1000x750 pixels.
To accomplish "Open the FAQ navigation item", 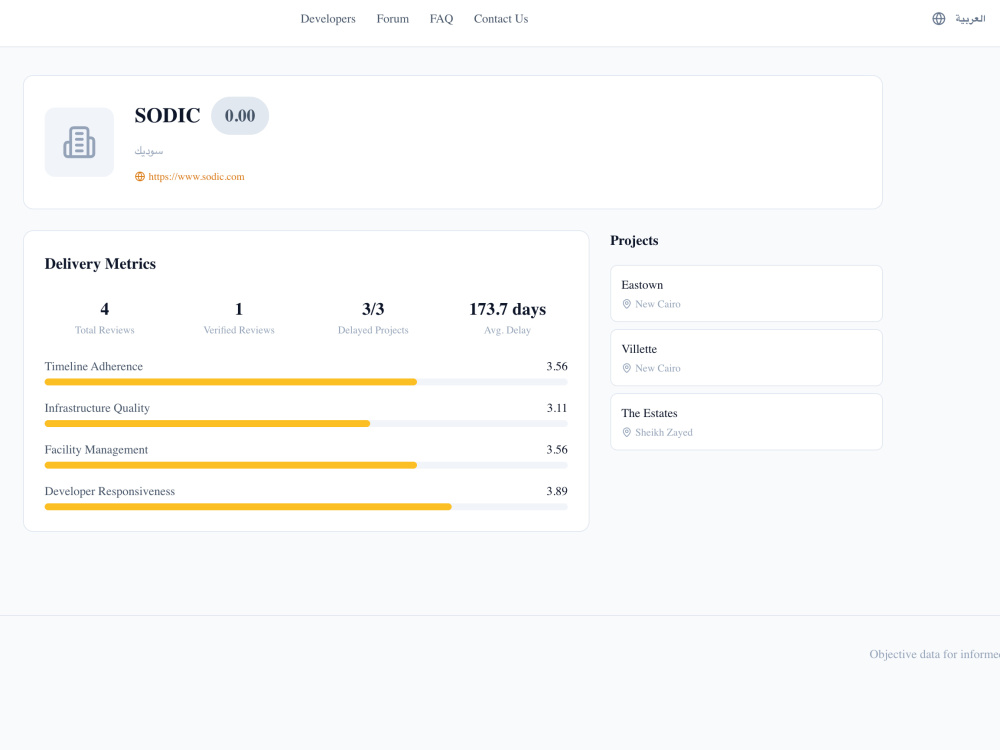I will (x=441, y=19).
